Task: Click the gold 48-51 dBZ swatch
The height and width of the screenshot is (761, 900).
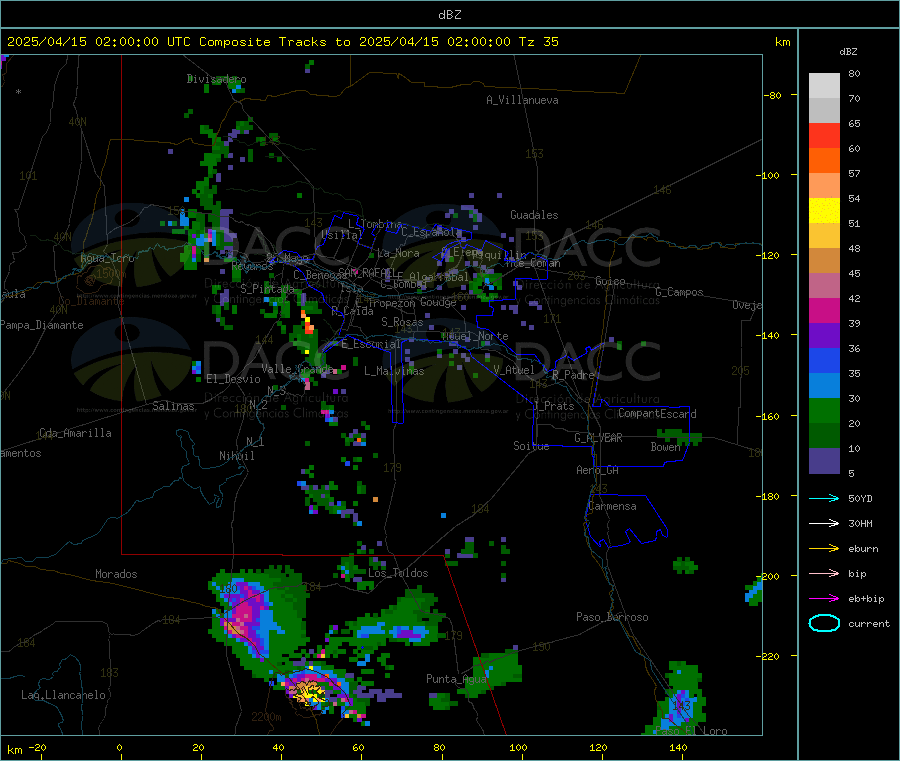Action: point(824,236)
